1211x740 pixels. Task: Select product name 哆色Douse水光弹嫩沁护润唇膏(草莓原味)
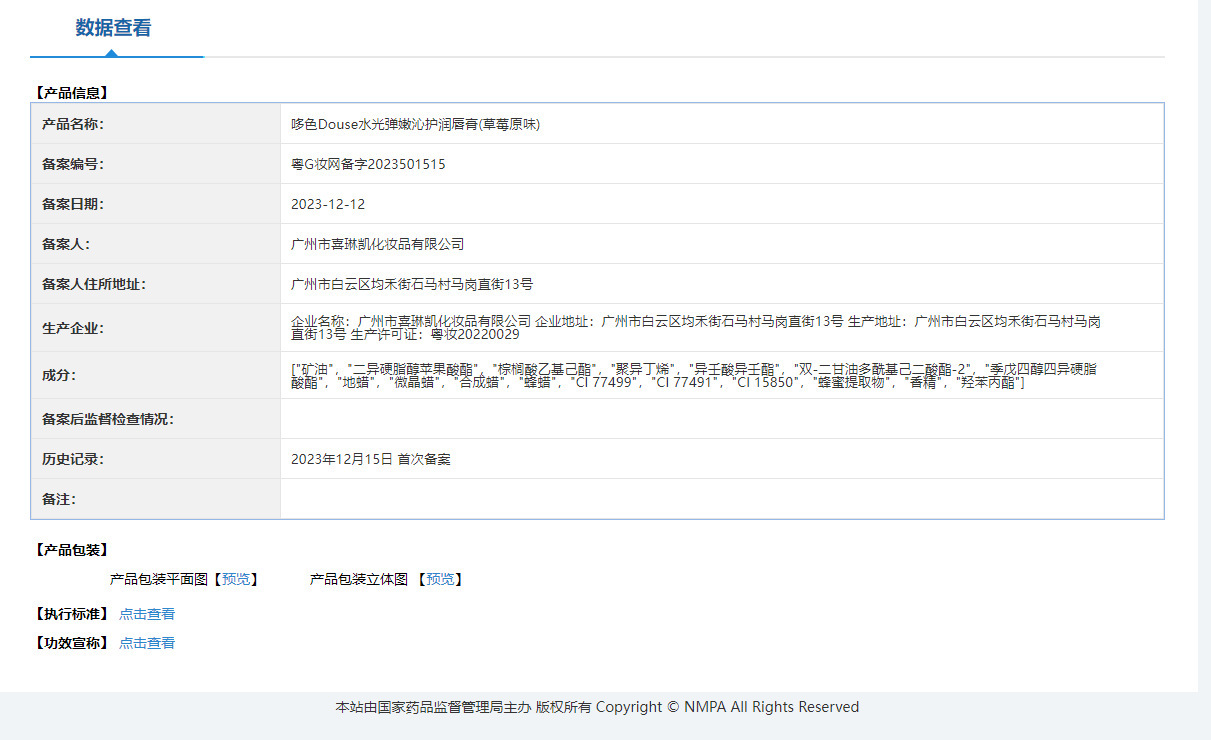click(415, 125)
